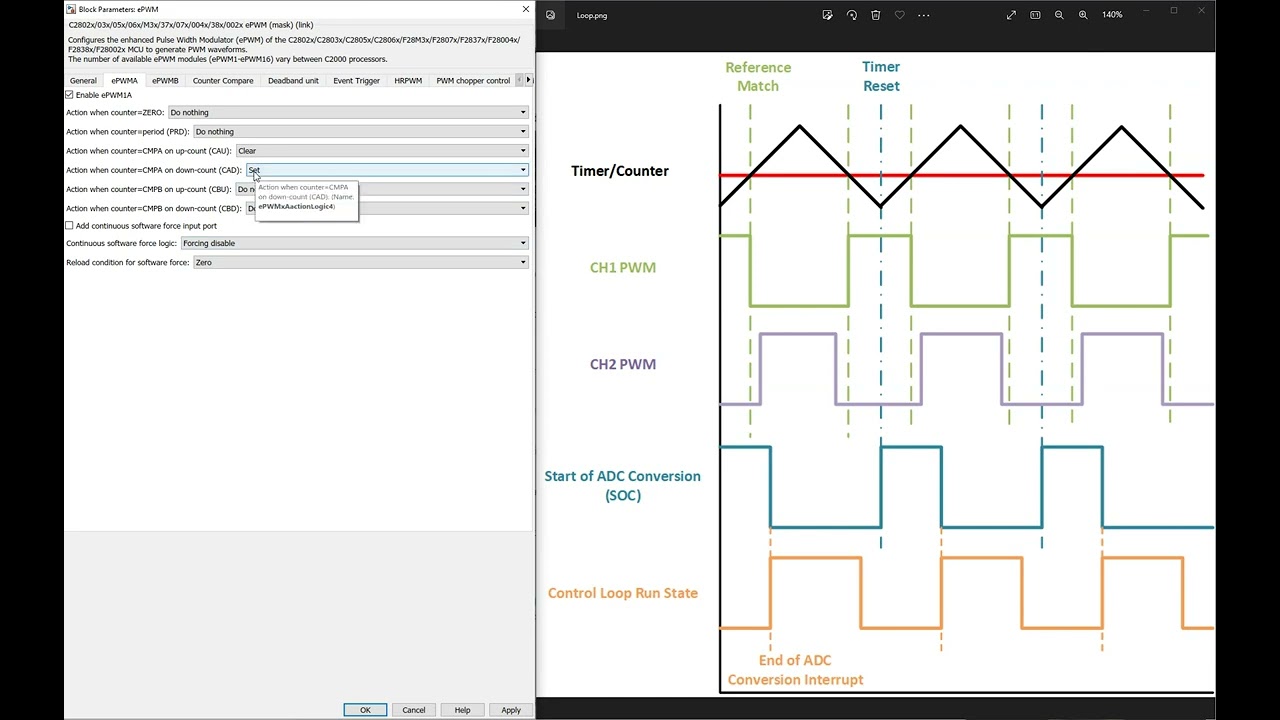1280x720 pixels.
Task: Click the OK button
Action: coord(365,710)
